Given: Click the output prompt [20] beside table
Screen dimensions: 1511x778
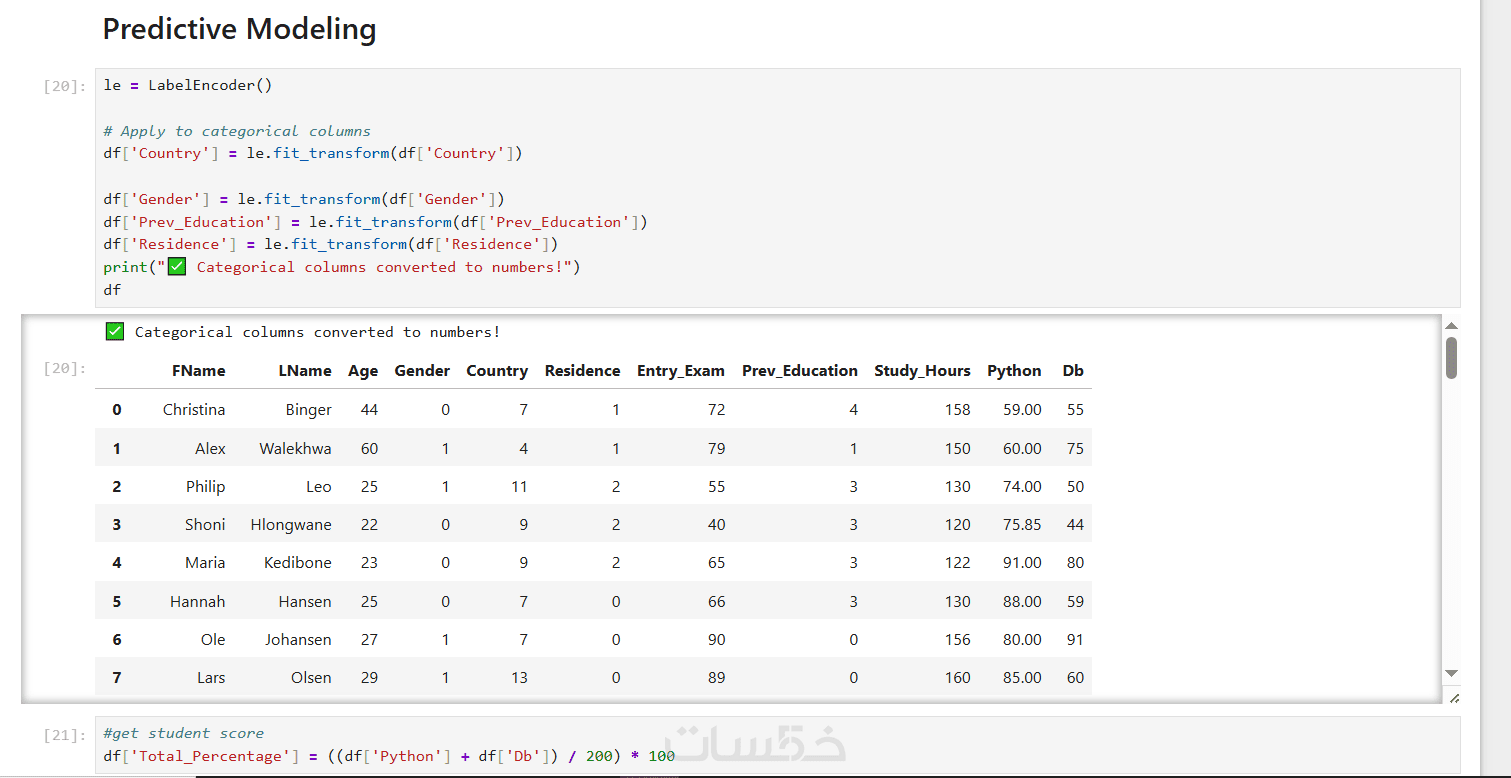Looking at the screenshot, I should (65, 368).
